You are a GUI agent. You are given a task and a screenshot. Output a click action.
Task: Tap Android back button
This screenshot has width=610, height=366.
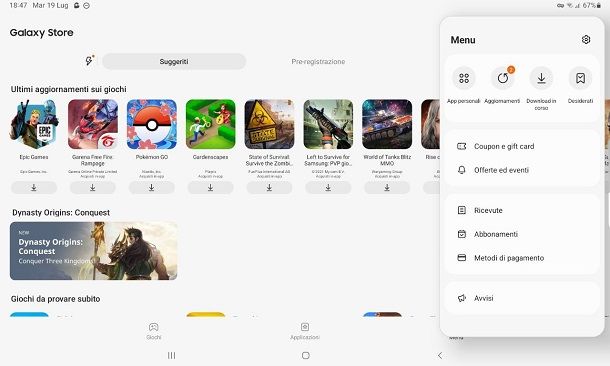tap(440, 355)
